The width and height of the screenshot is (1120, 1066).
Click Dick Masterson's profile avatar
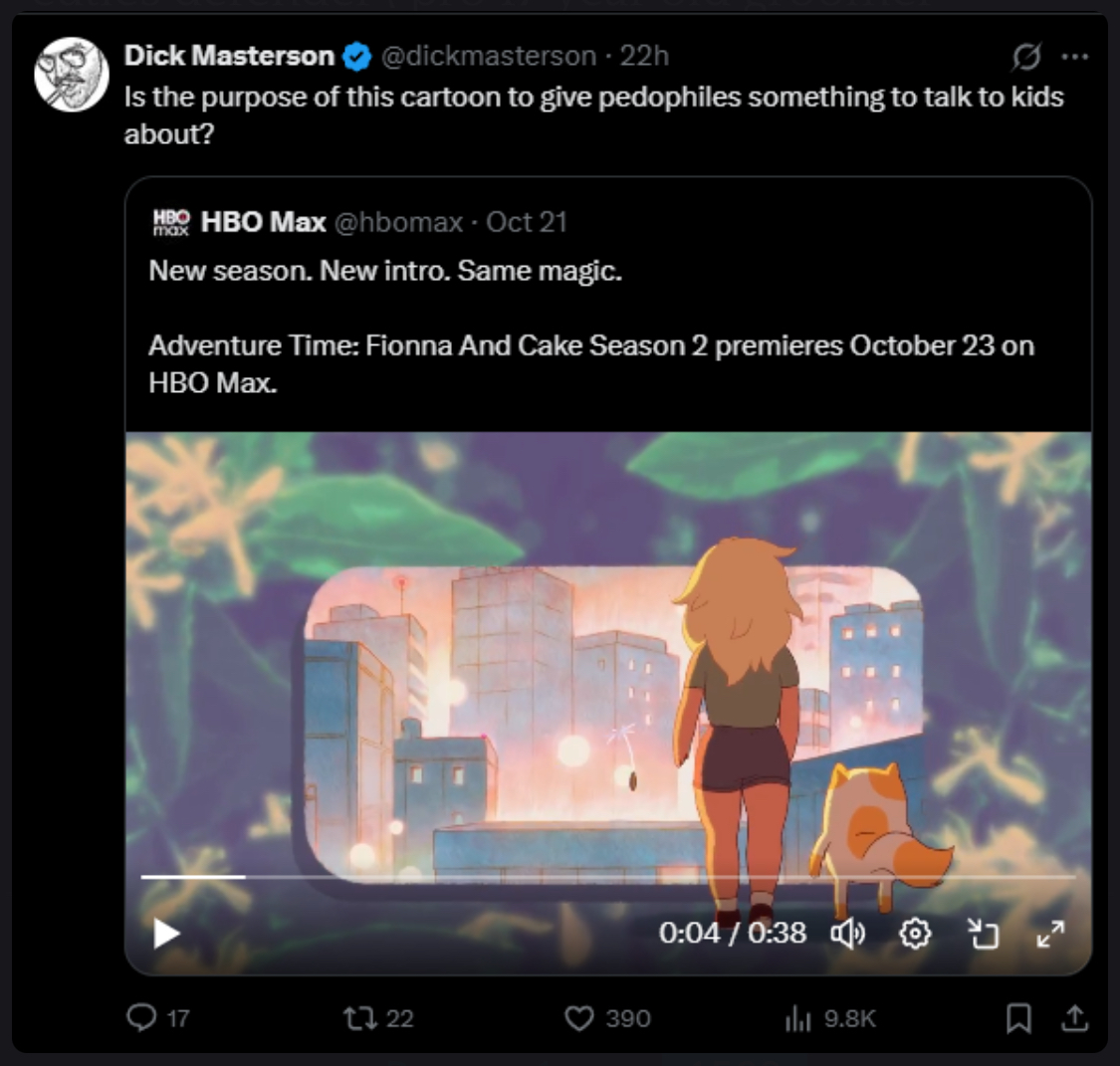click(72, 75)
